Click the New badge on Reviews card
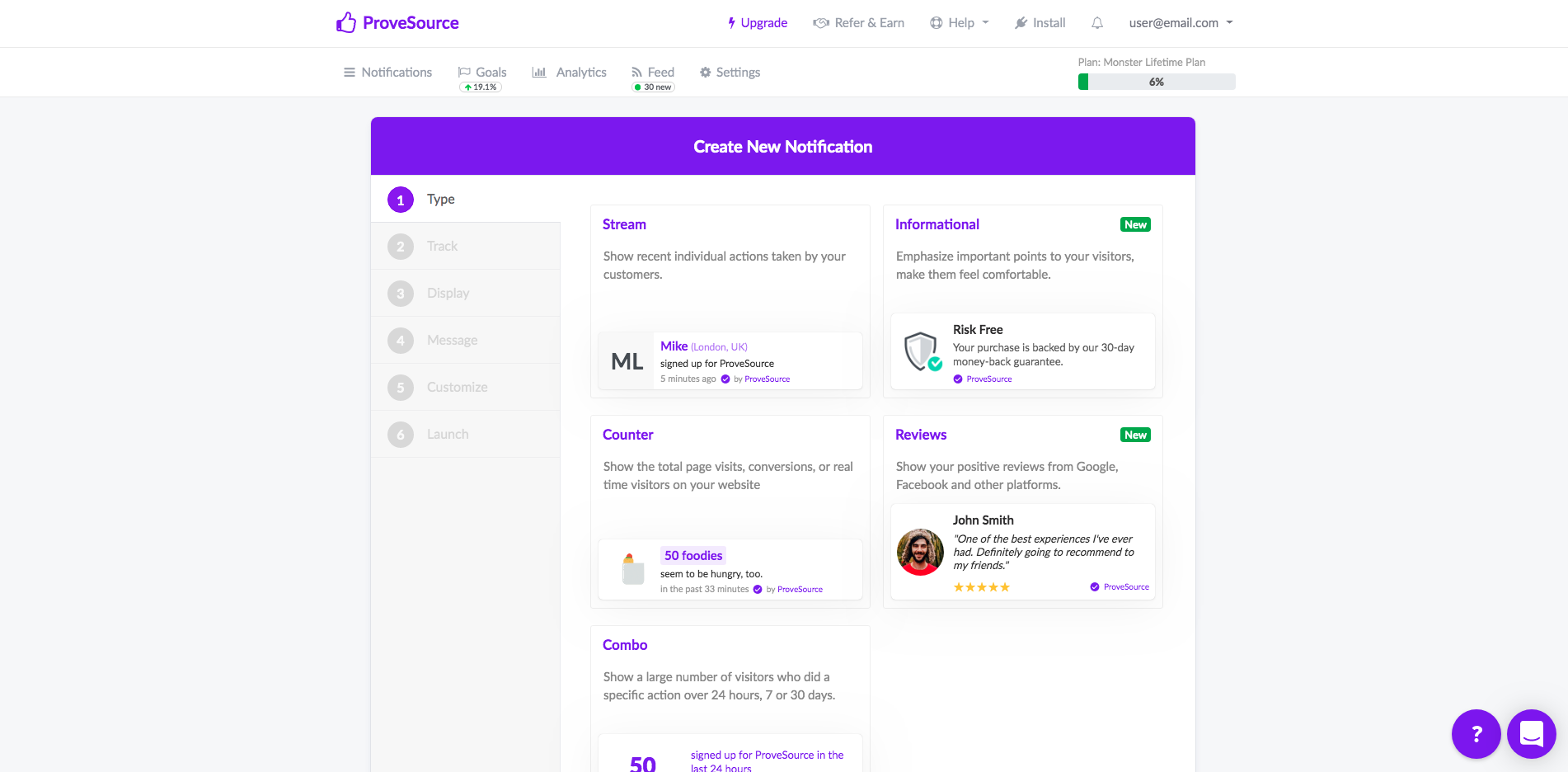Screen dimensions: 1568x772 tap(1135, 435)
